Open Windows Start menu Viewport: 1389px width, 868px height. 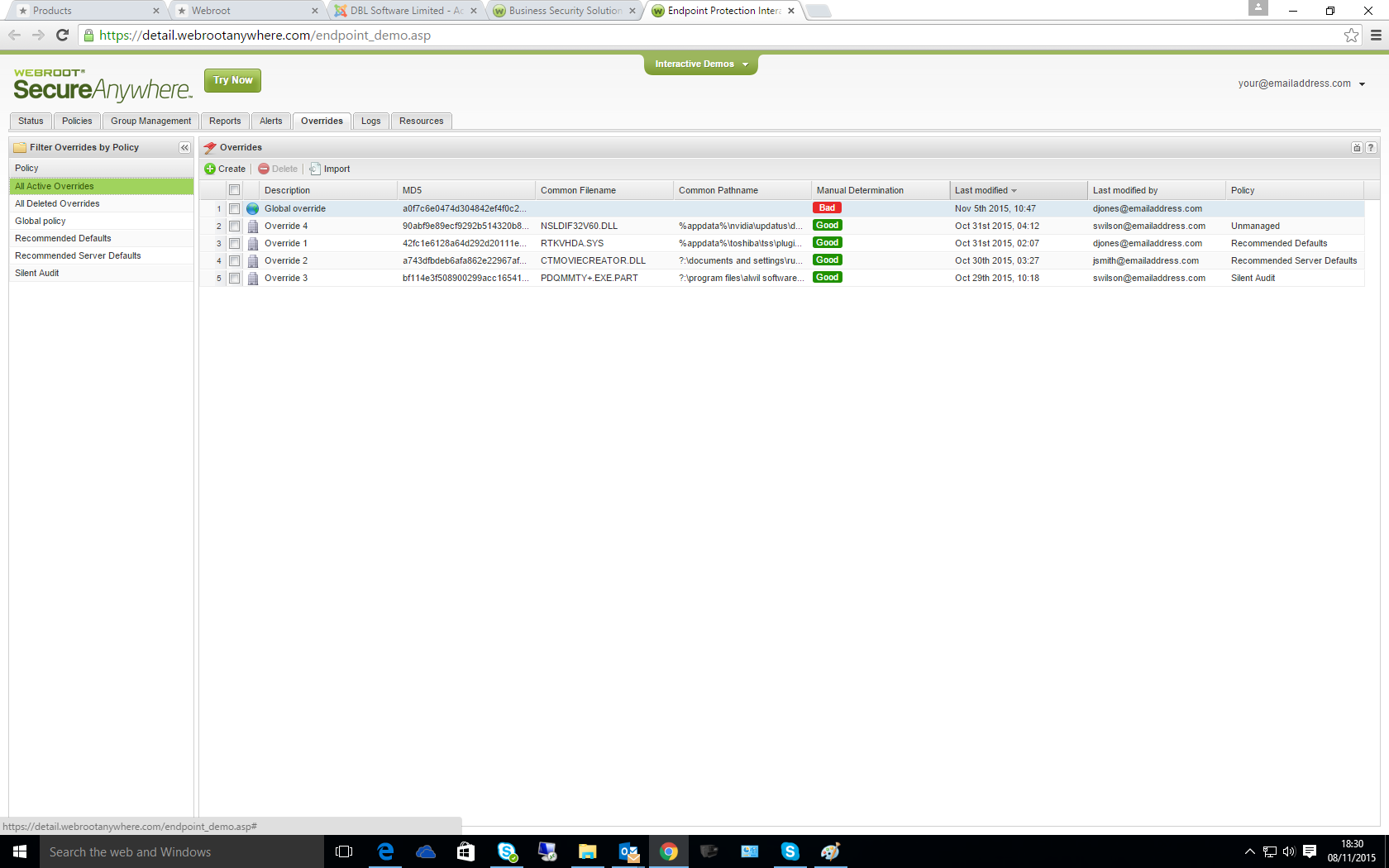pos(20,851)
